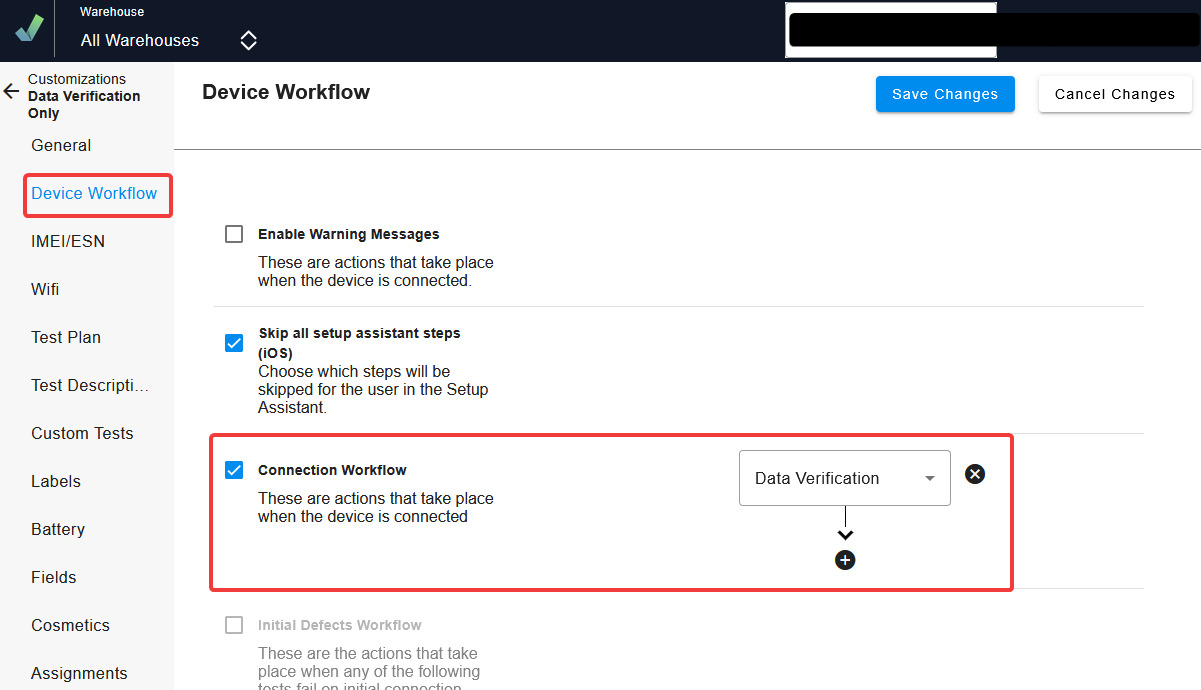Open the Battery settings page
Screen dimensions: 1201x690
pyautogui.click(x=58, y=529)
